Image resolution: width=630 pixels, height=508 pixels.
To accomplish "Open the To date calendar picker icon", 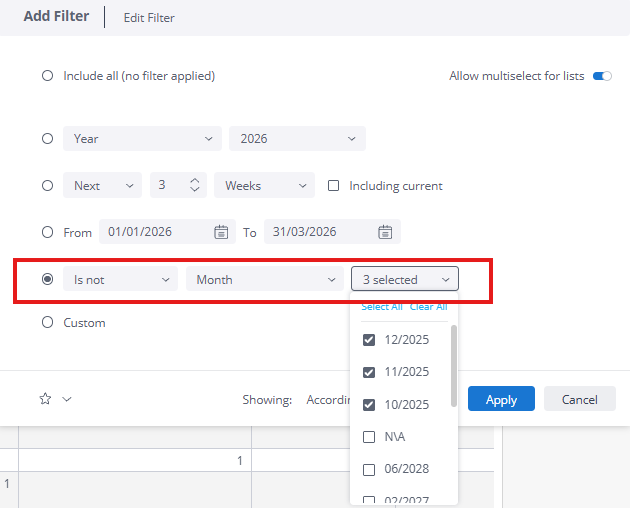I will pos(385,232).
